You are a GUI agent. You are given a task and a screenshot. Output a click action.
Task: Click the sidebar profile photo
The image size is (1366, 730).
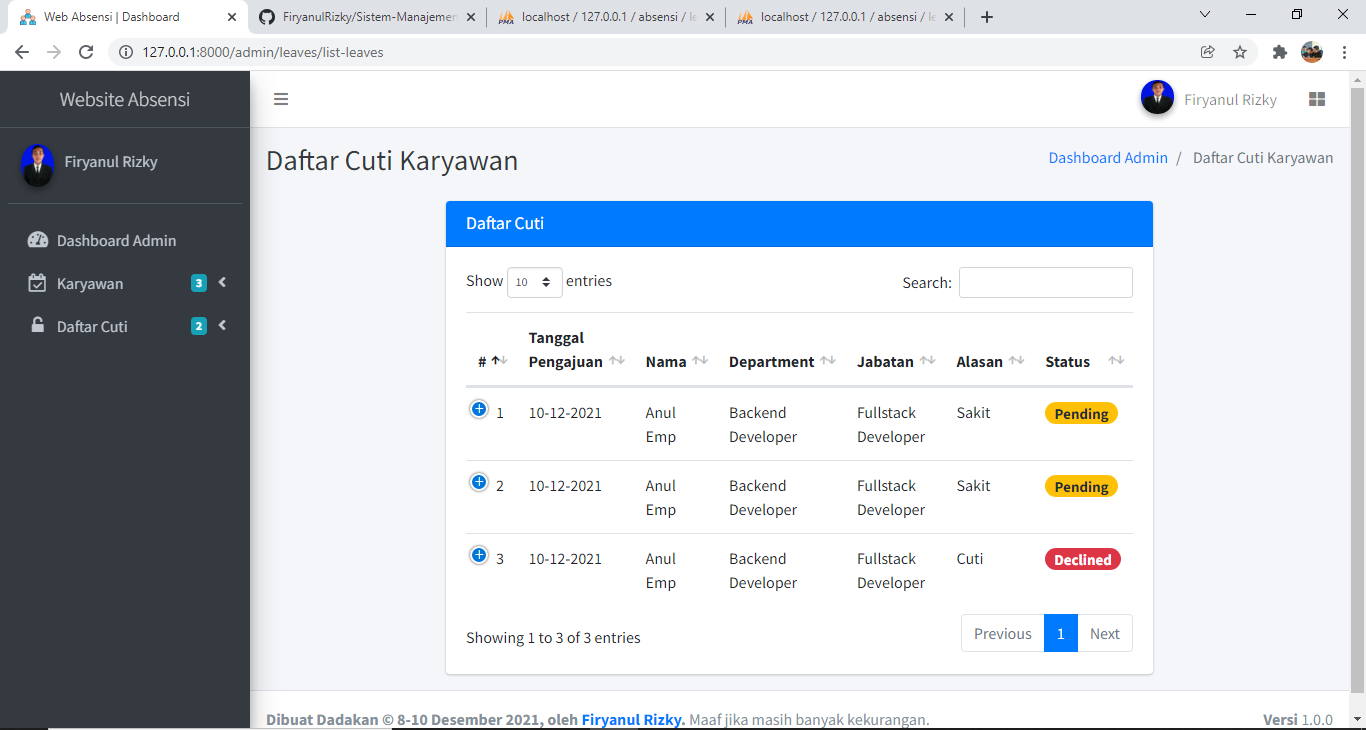pyautogui.click(x=37, y=166)
